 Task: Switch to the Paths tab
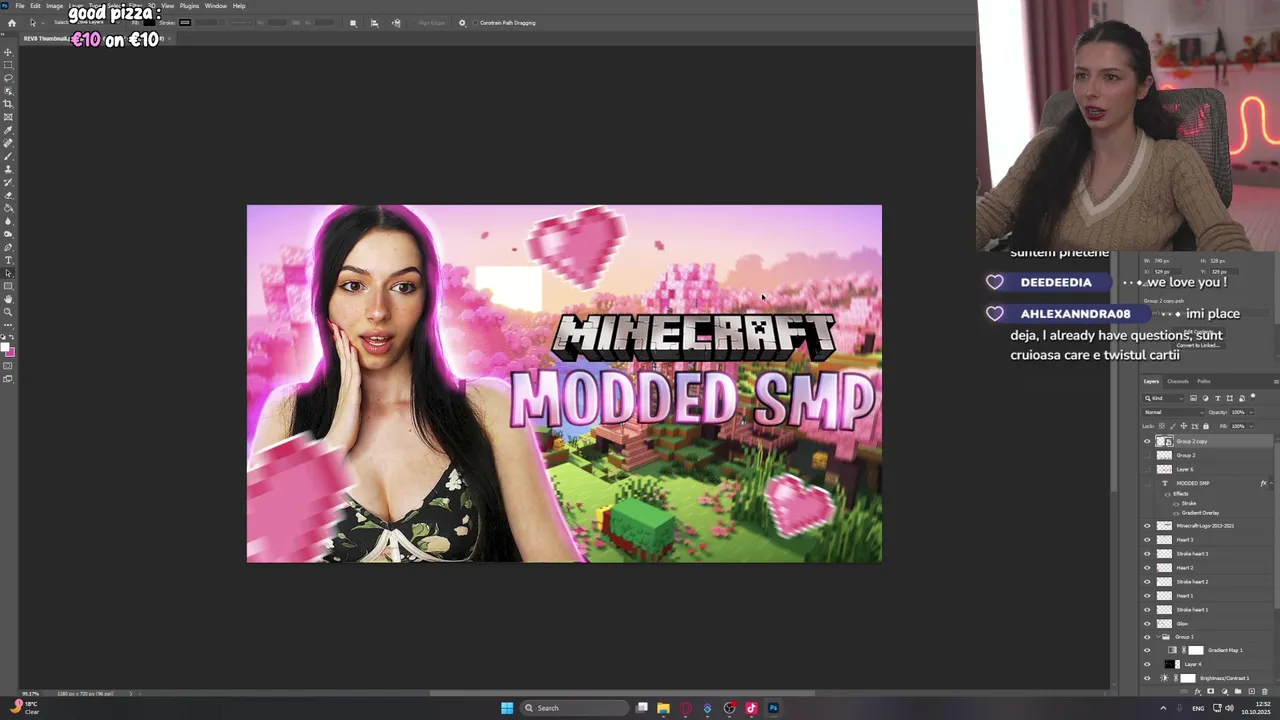1204,382
